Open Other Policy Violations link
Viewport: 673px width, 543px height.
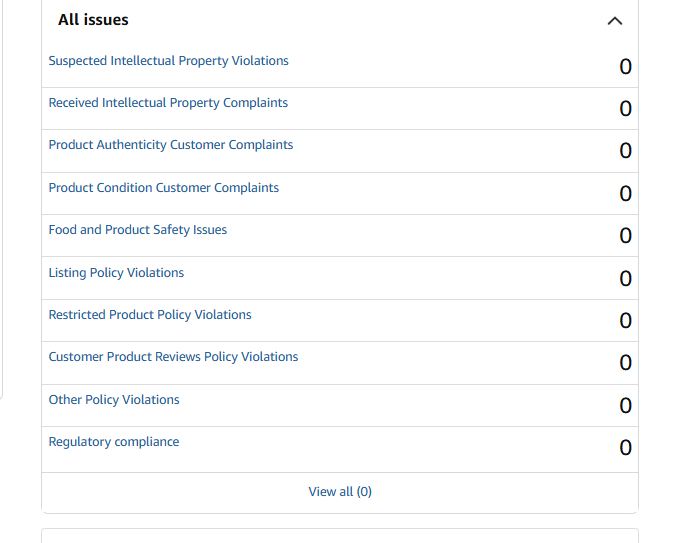(114, 400)
